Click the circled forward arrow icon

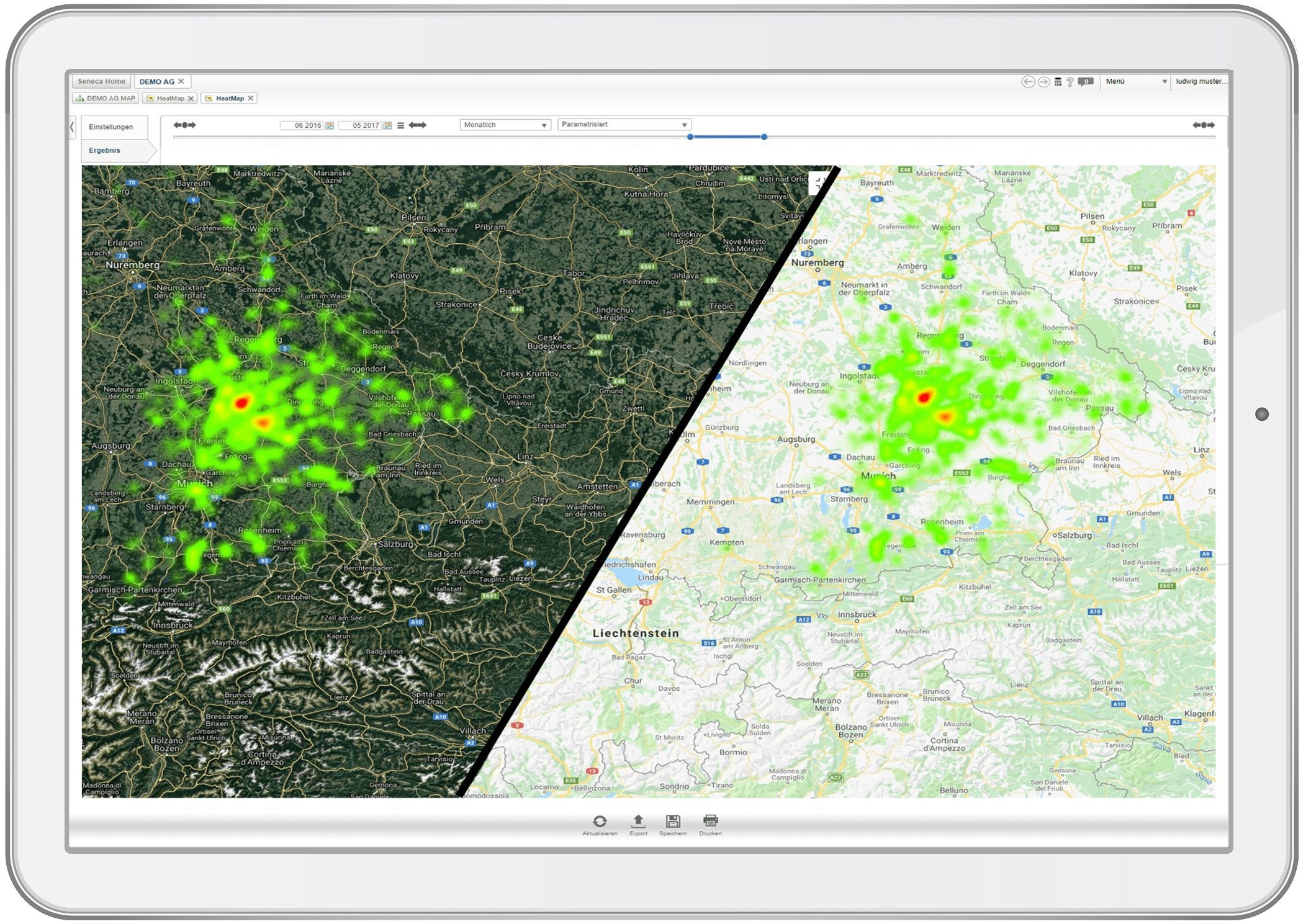pyautogui.click(x=1044, y=82)
